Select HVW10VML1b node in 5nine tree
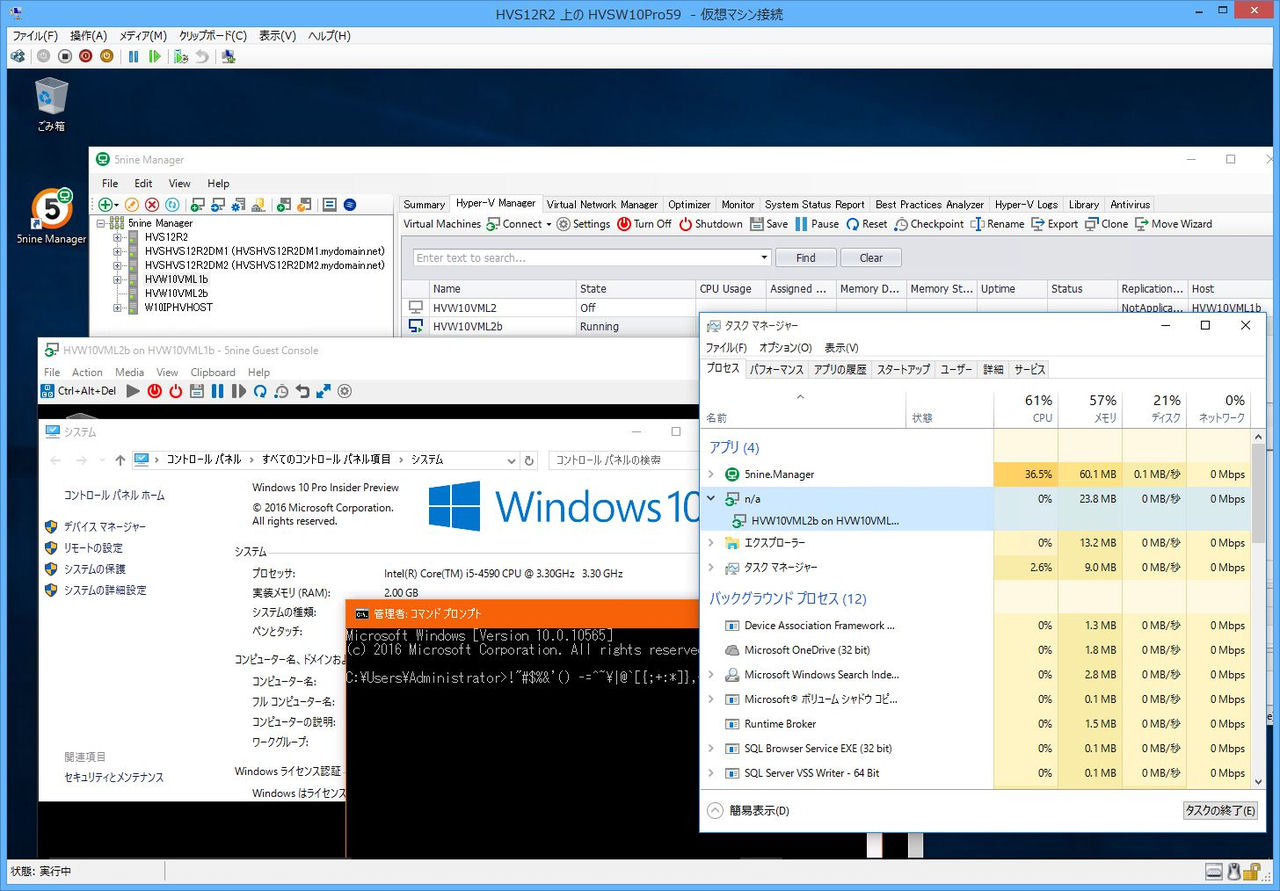 176,279
